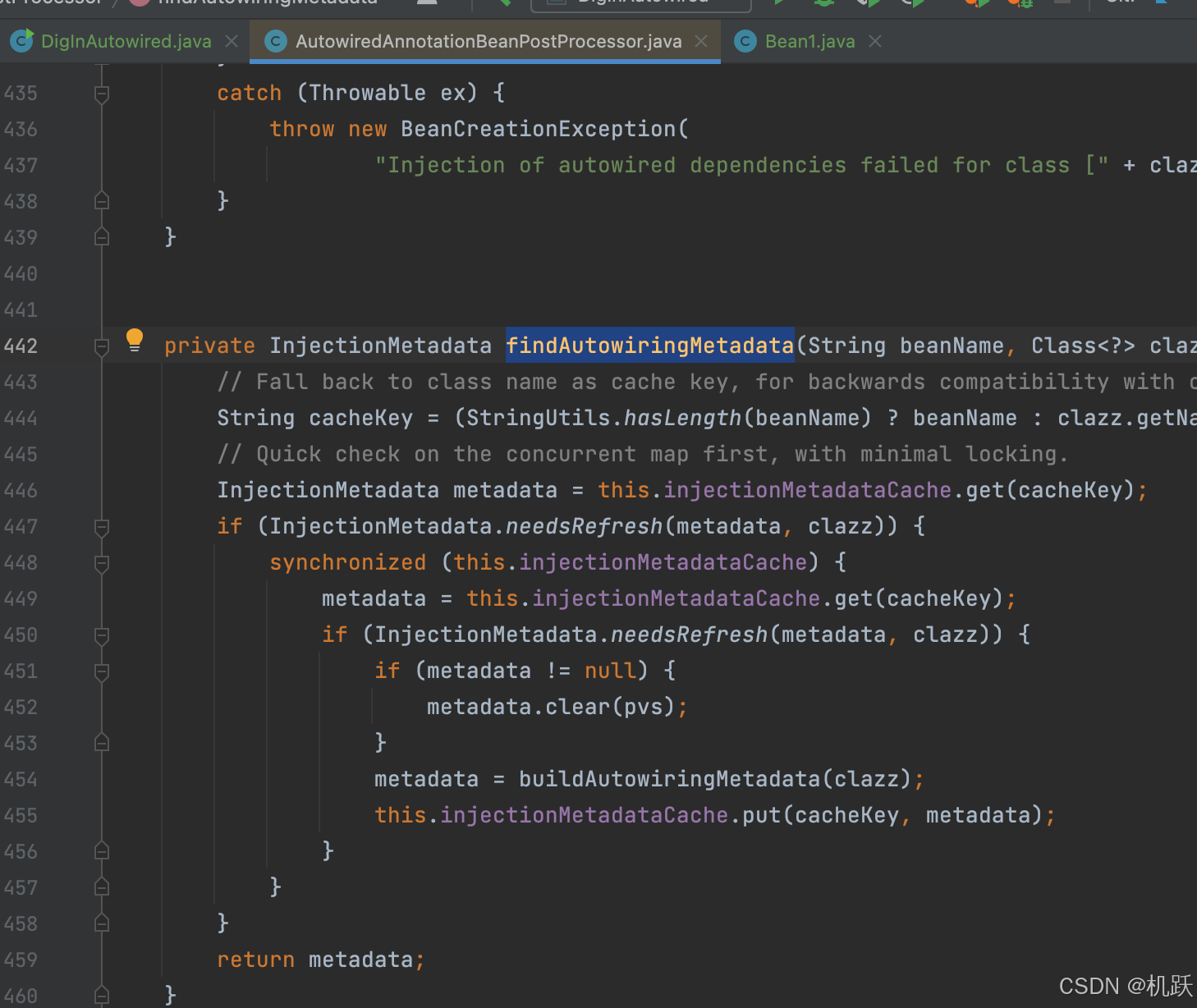Screen dimensions: 1197x1008
Task: Switch to the Bean1.java tab
Action: click(809, 40)
